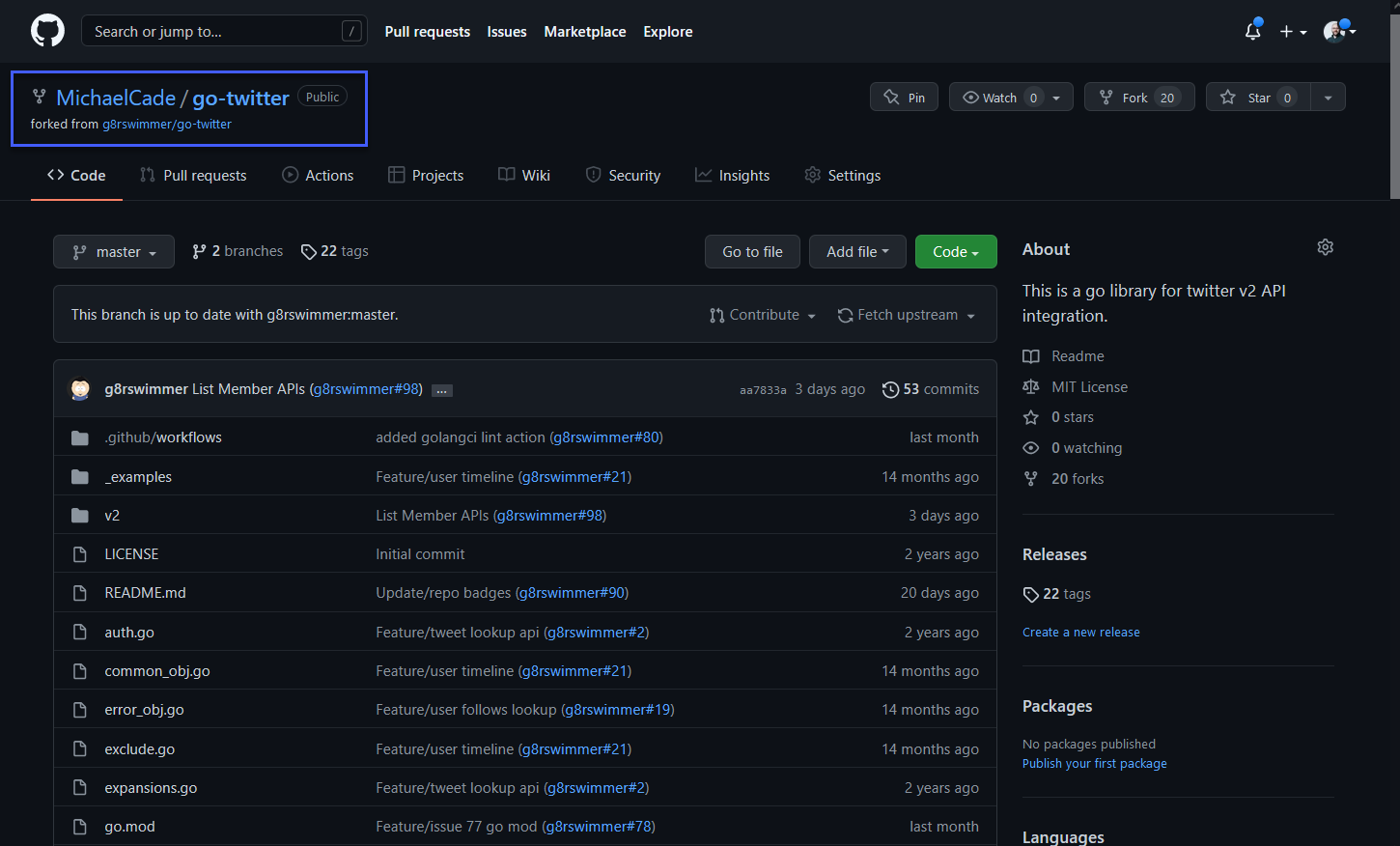Viewport: 1400px width, 846px height.
Task: Pin this repository
Action: 904,97
